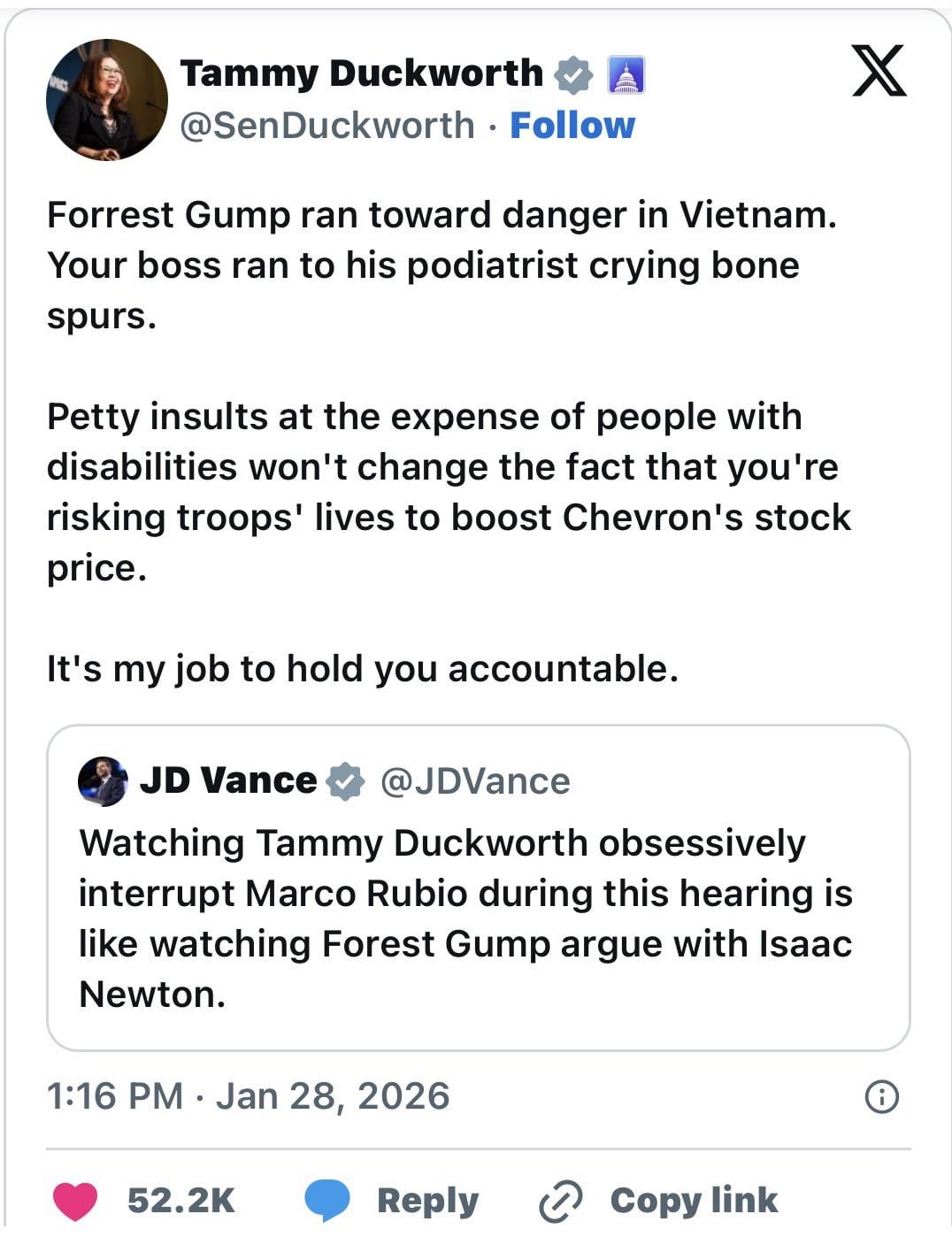Open JD Vance's small avatar in quoted post
This screenshot has width=952, height=1237.
pyautogui.click(x=103, y=781)
